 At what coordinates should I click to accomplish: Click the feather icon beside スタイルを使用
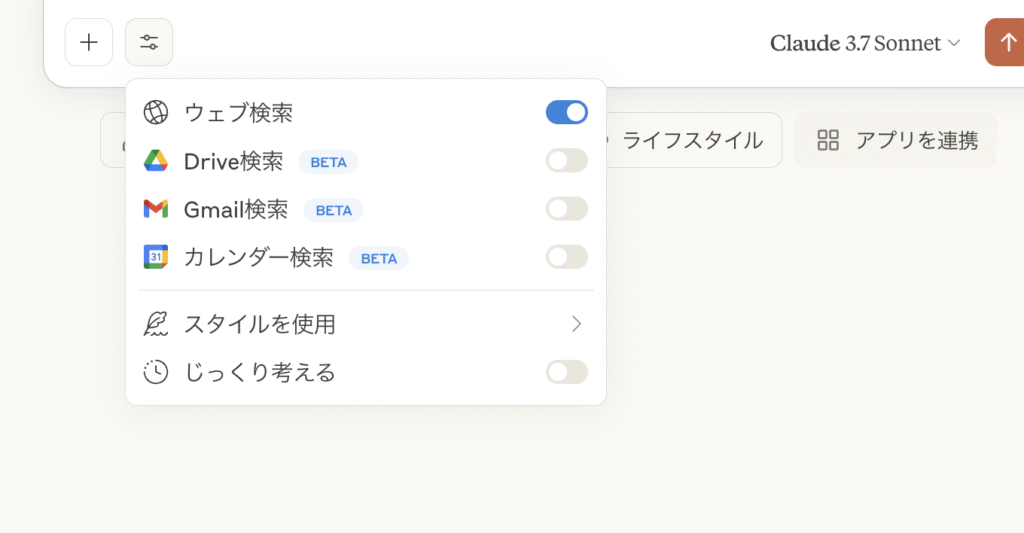[x=155, y=324]
